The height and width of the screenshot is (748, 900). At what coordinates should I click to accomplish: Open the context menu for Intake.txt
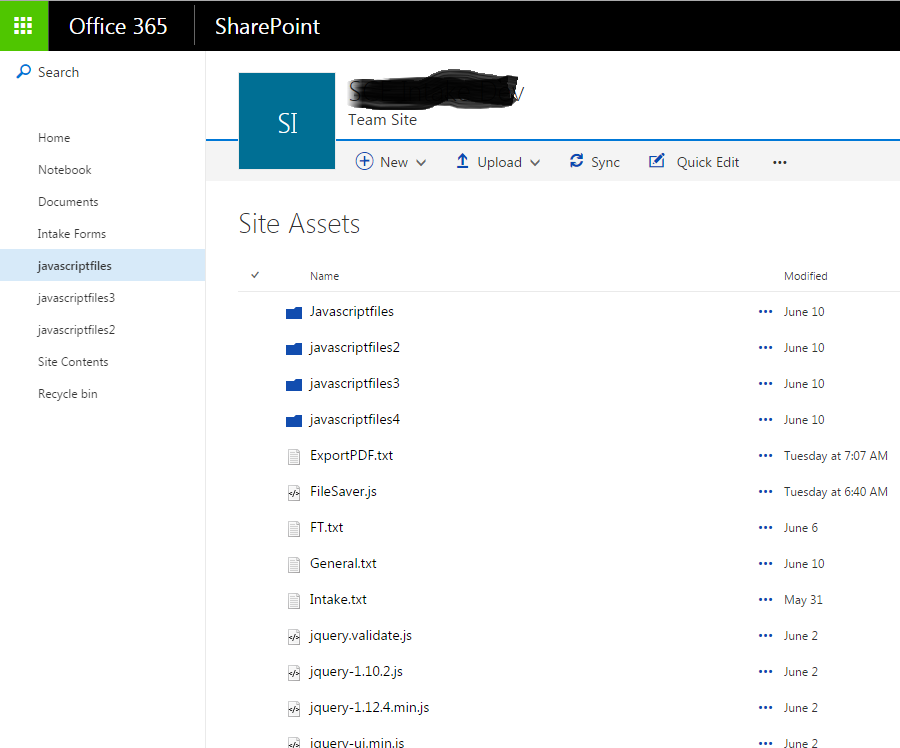tap(765, 599)
